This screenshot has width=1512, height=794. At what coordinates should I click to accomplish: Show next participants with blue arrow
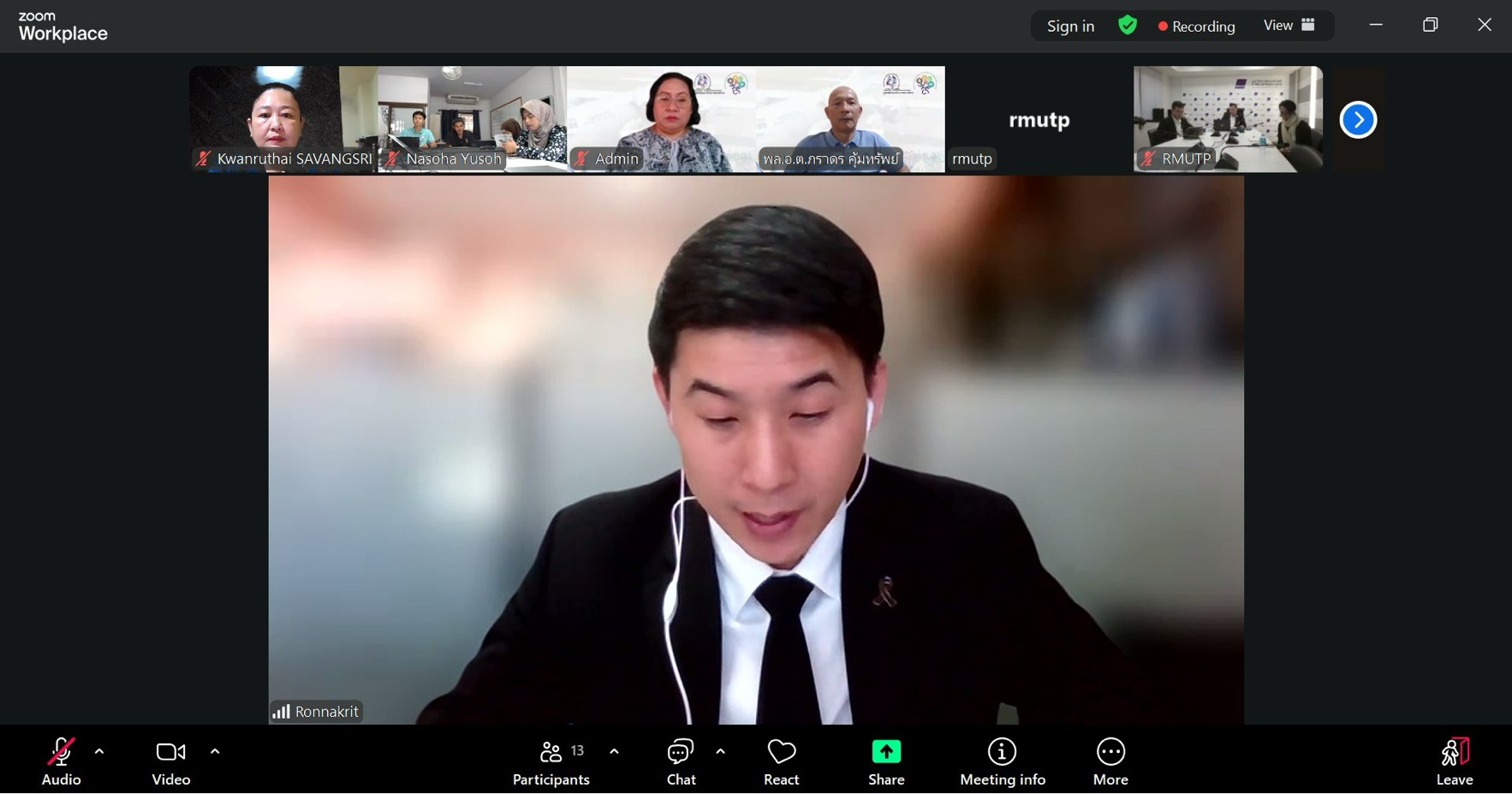click(x=1358, y=120)
